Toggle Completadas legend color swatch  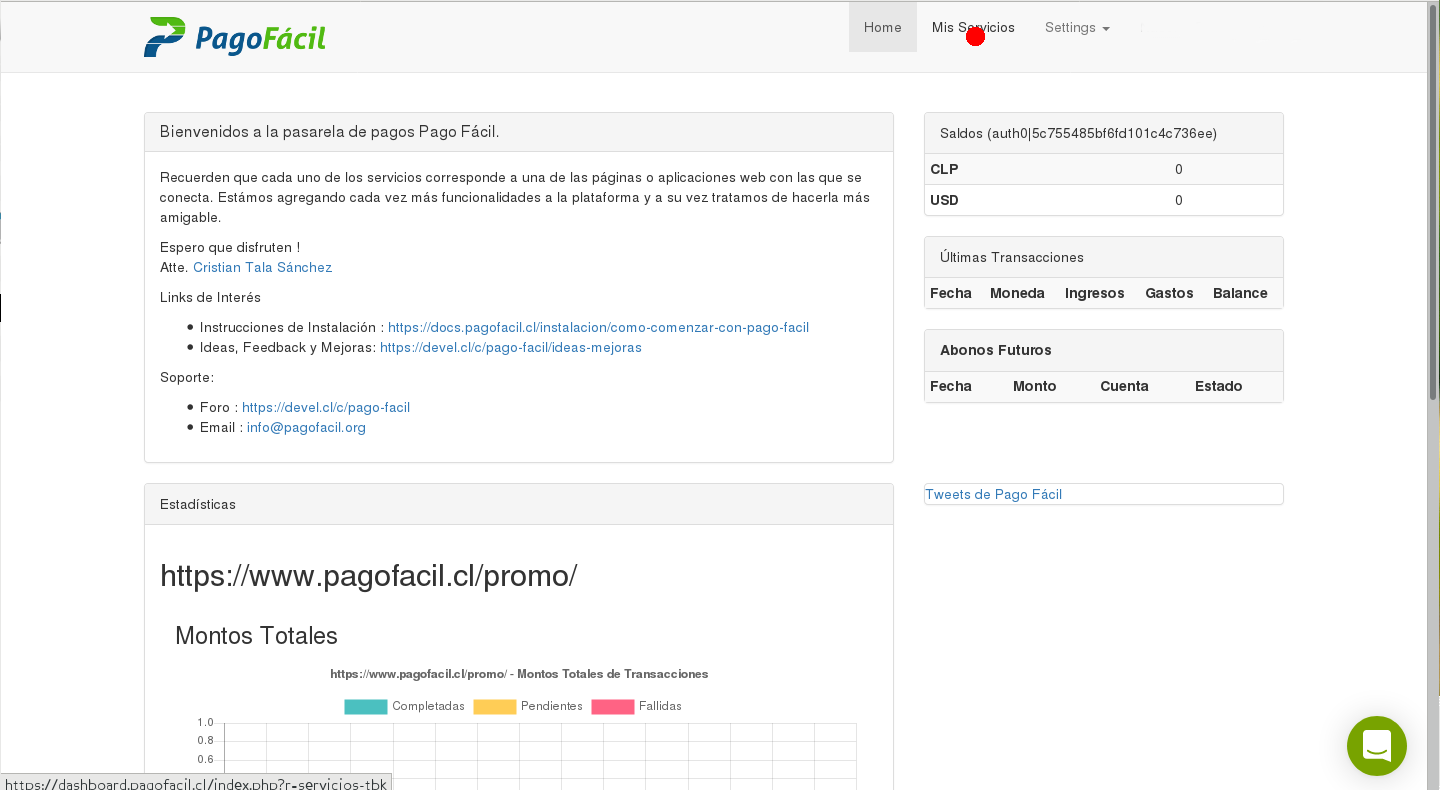point(366,706)
